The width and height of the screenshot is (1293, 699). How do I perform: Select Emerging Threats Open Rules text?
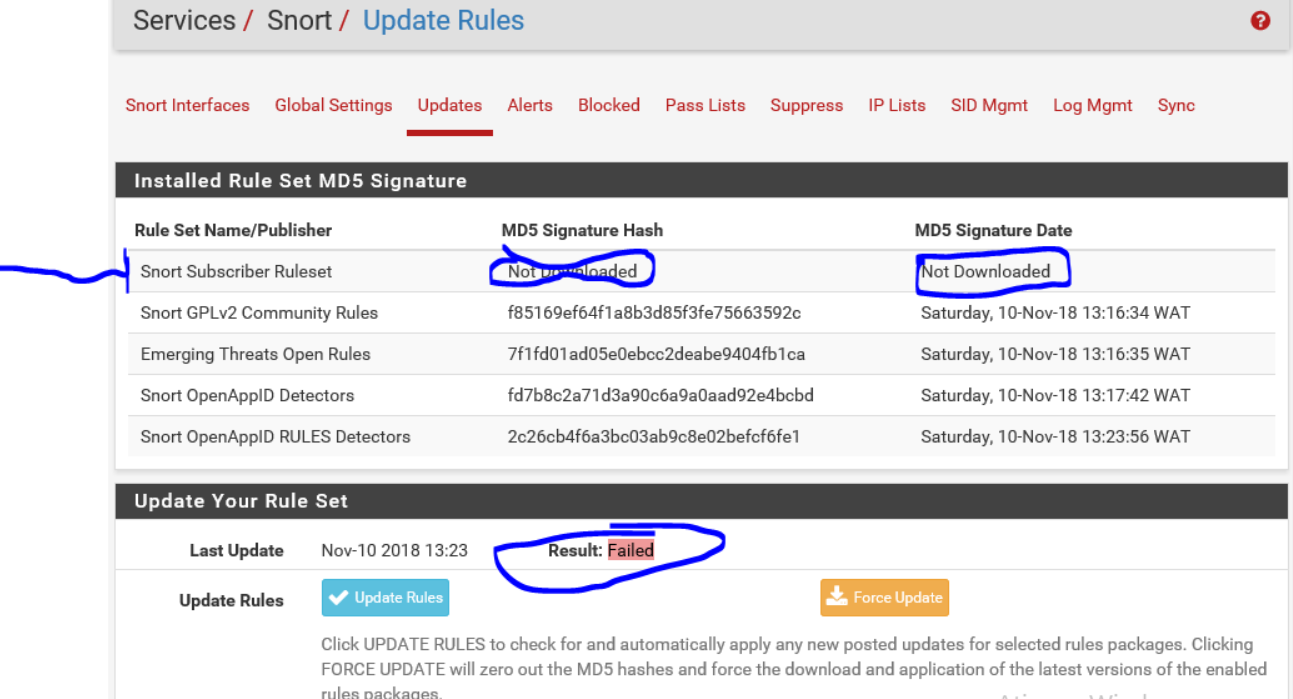(255, 354)
